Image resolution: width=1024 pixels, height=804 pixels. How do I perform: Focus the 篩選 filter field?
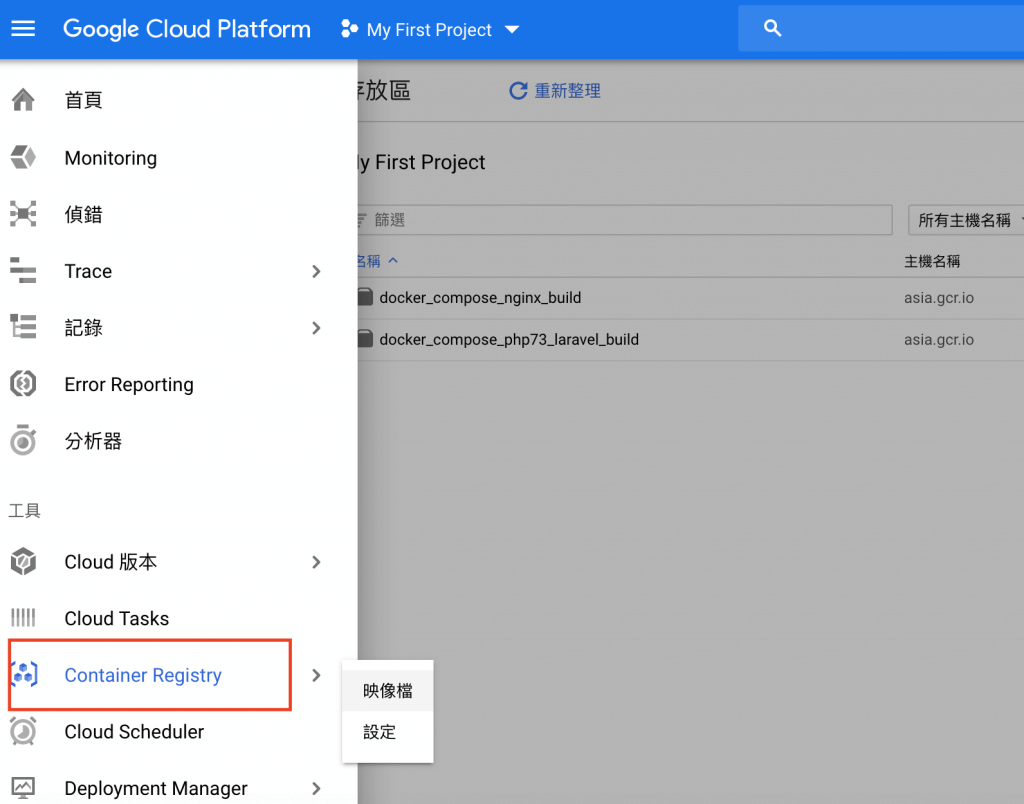click(x=624, y=220)
